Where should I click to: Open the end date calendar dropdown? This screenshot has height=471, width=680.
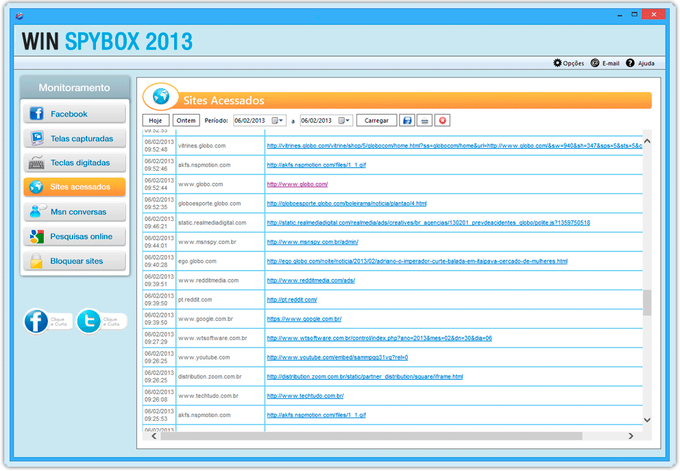(x=344, y=120)
